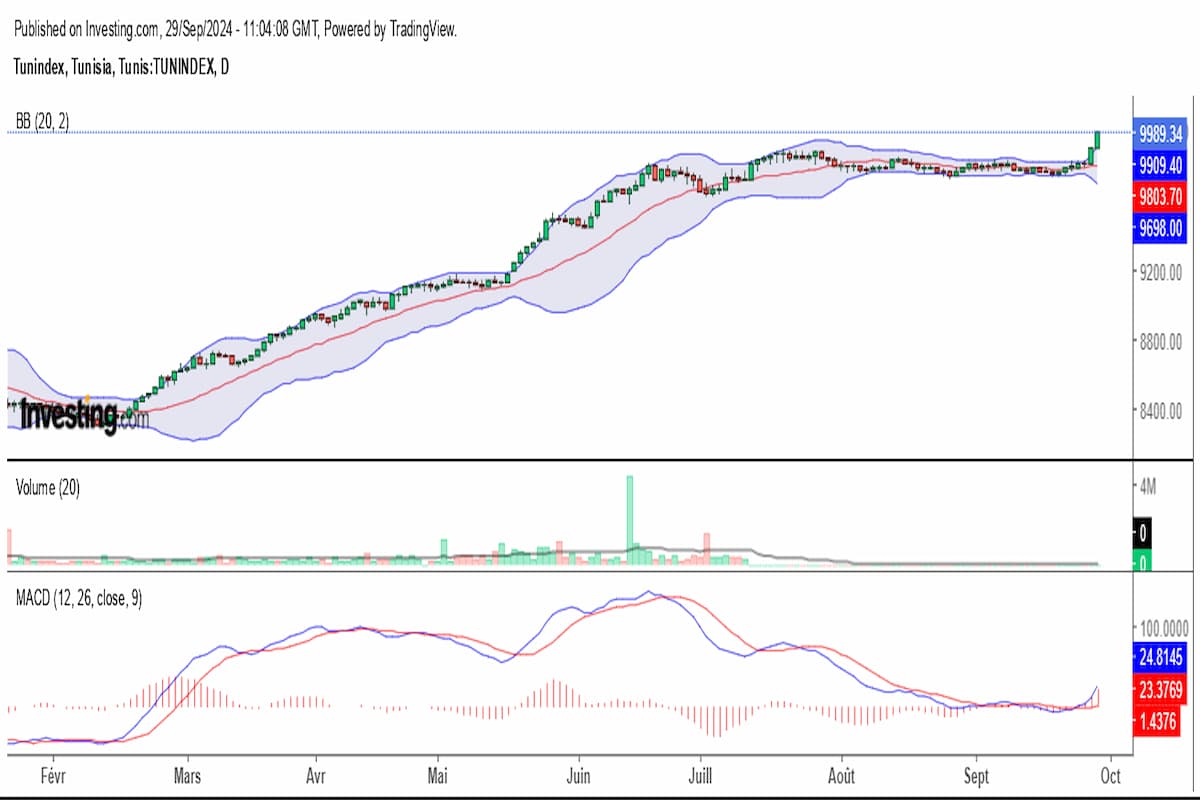Click the Mars label on the time axis

click(188, 776)
